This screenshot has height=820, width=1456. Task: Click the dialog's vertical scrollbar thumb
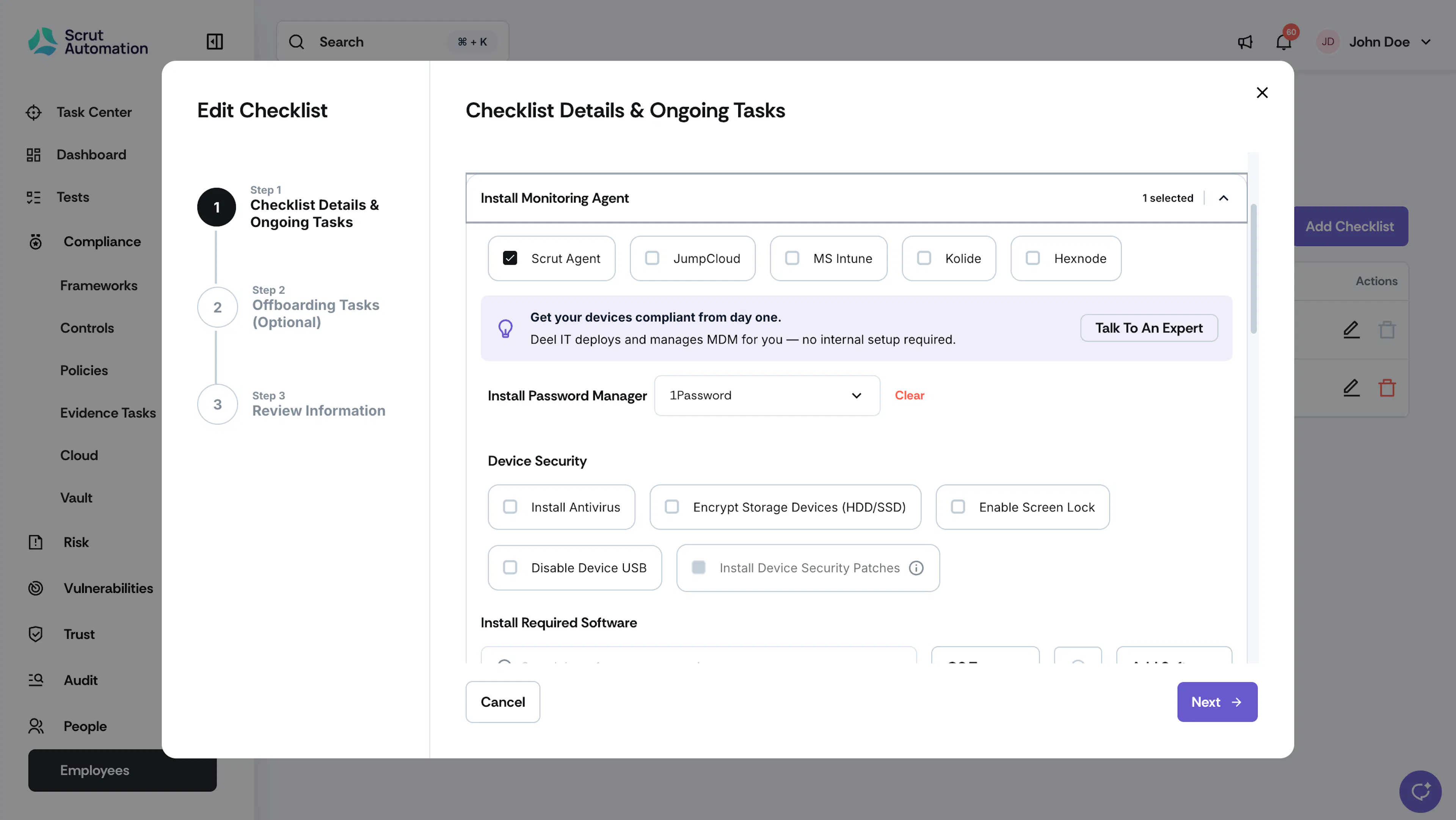[x=1253, y=268]
